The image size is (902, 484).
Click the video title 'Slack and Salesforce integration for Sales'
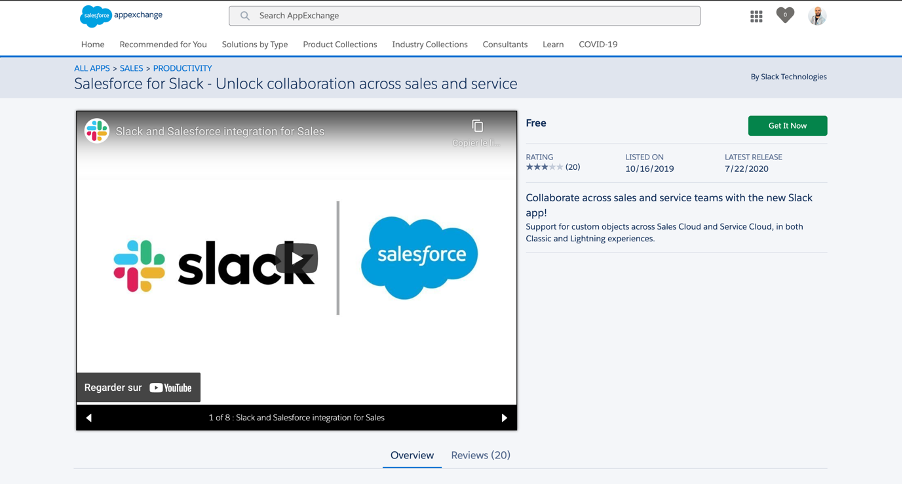tap(220, 131)
